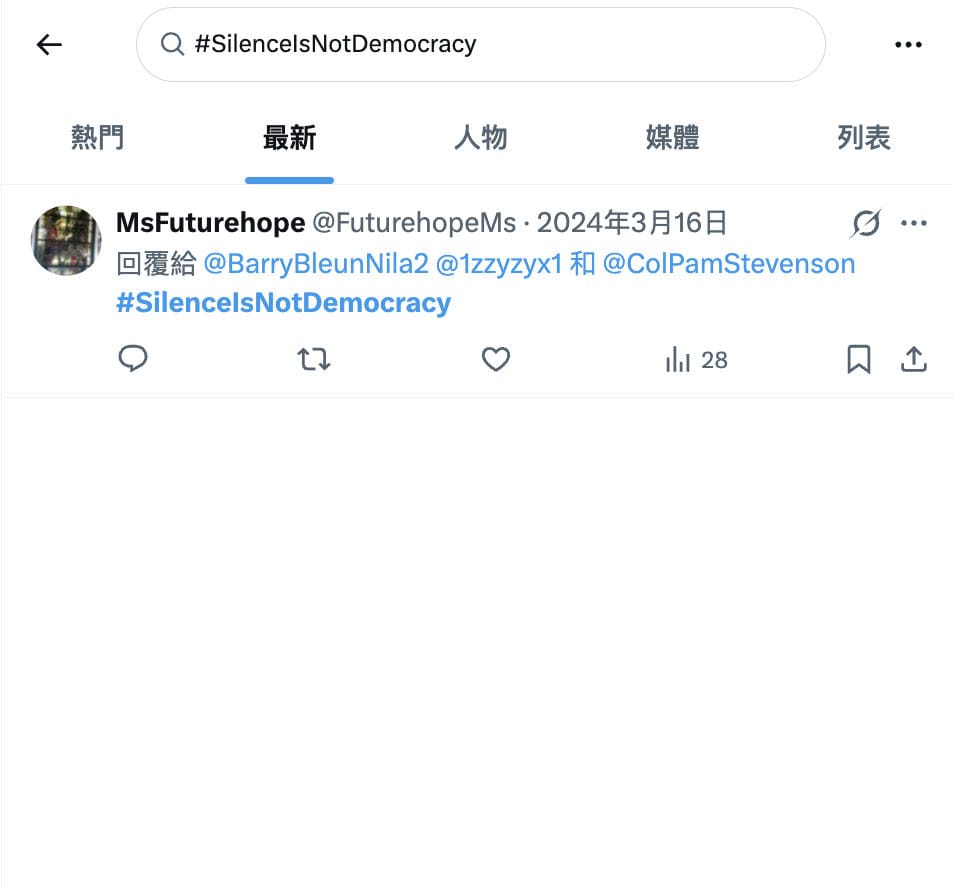This screenshot has width=954, height=888.
Task: Click the back arrow icon
Action: point(49,45)
